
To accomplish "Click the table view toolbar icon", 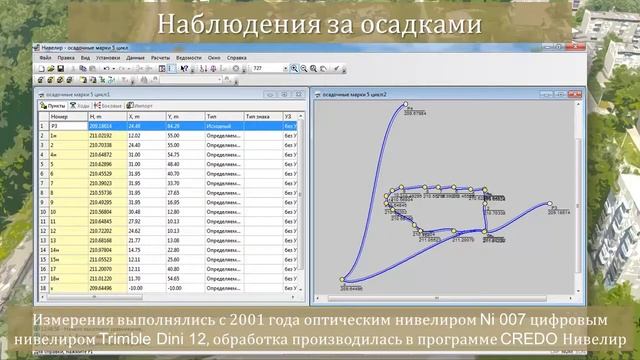I will point(162,69).
